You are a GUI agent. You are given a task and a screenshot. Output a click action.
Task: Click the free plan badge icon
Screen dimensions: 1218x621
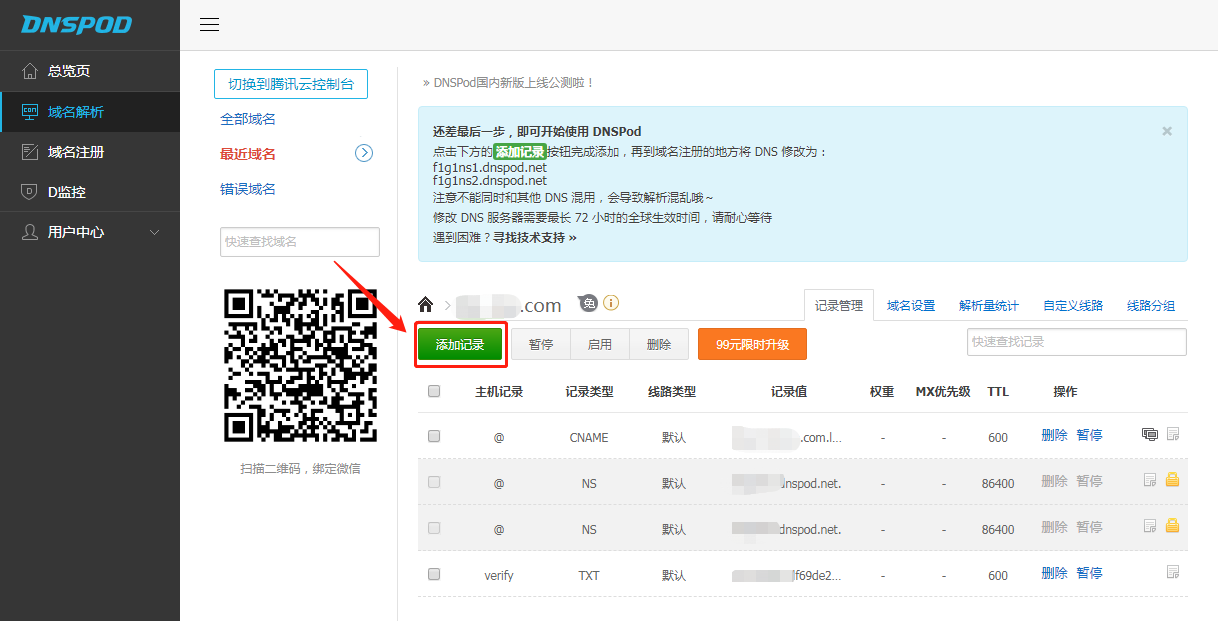(588, 304)
